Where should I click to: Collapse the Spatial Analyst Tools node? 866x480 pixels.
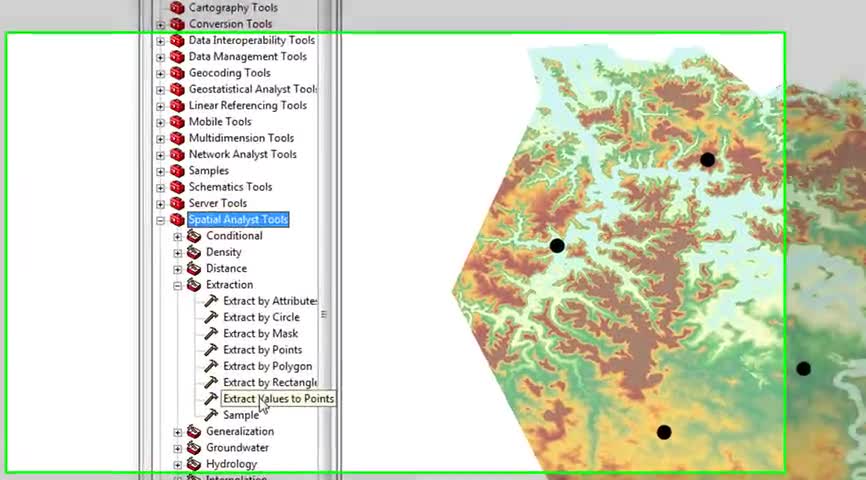point(160,220)
